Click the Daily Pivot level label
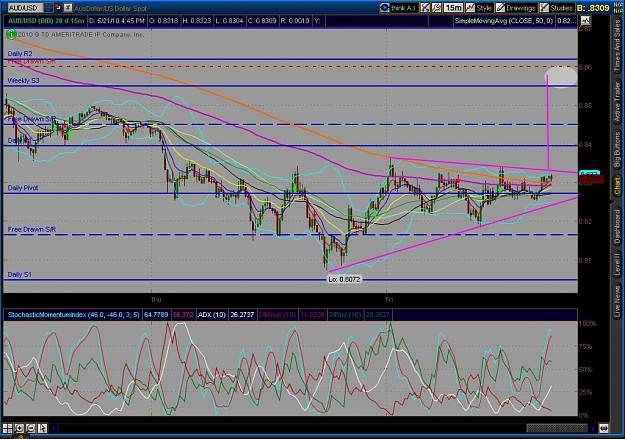Screen dimensions: 625x439 pyautogui.click(x=23, y=188)
